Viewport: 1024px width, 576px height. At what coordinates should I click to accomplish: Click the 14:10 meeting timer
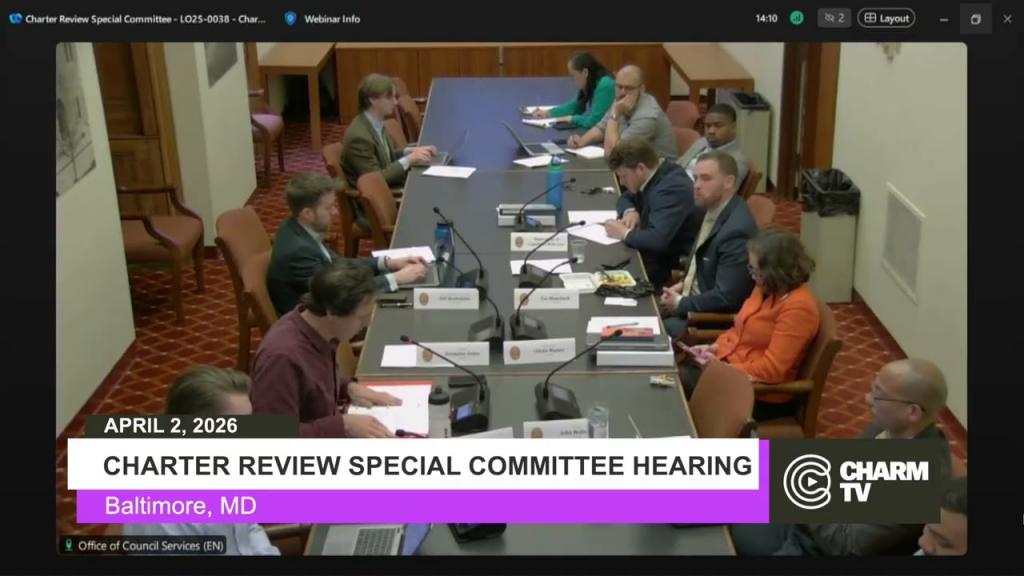(766, 18)
